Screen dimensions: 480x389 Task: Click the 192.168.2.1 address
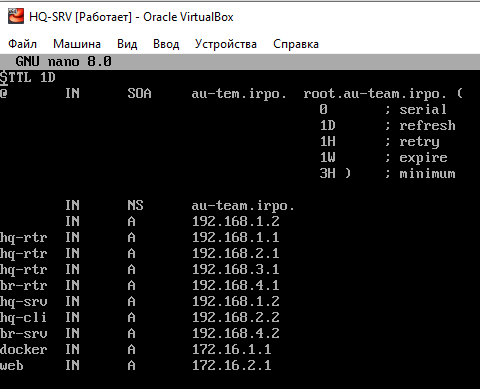[236, 253]
